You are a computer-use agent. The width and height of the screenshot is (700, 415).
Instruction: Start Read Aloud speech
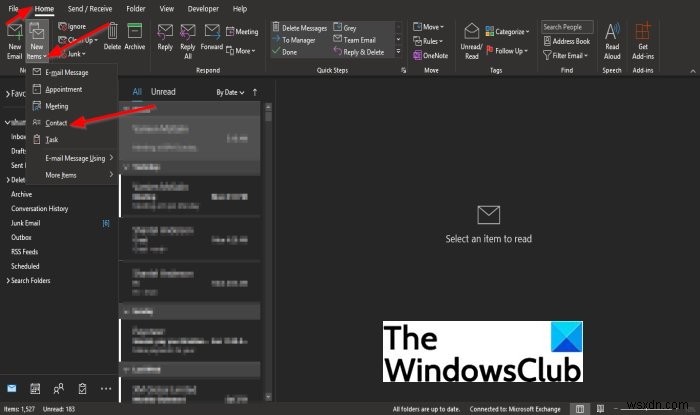pos(612,41)
